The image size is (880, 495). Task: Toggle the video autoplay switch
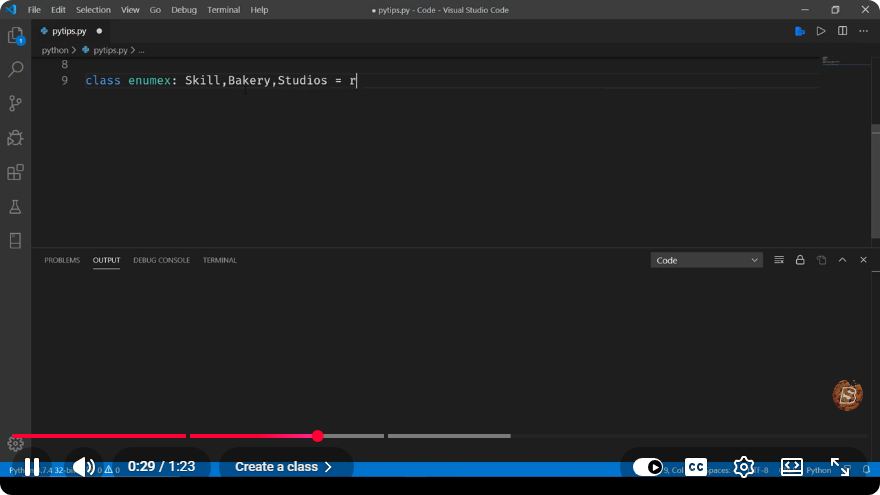[648, 467]
